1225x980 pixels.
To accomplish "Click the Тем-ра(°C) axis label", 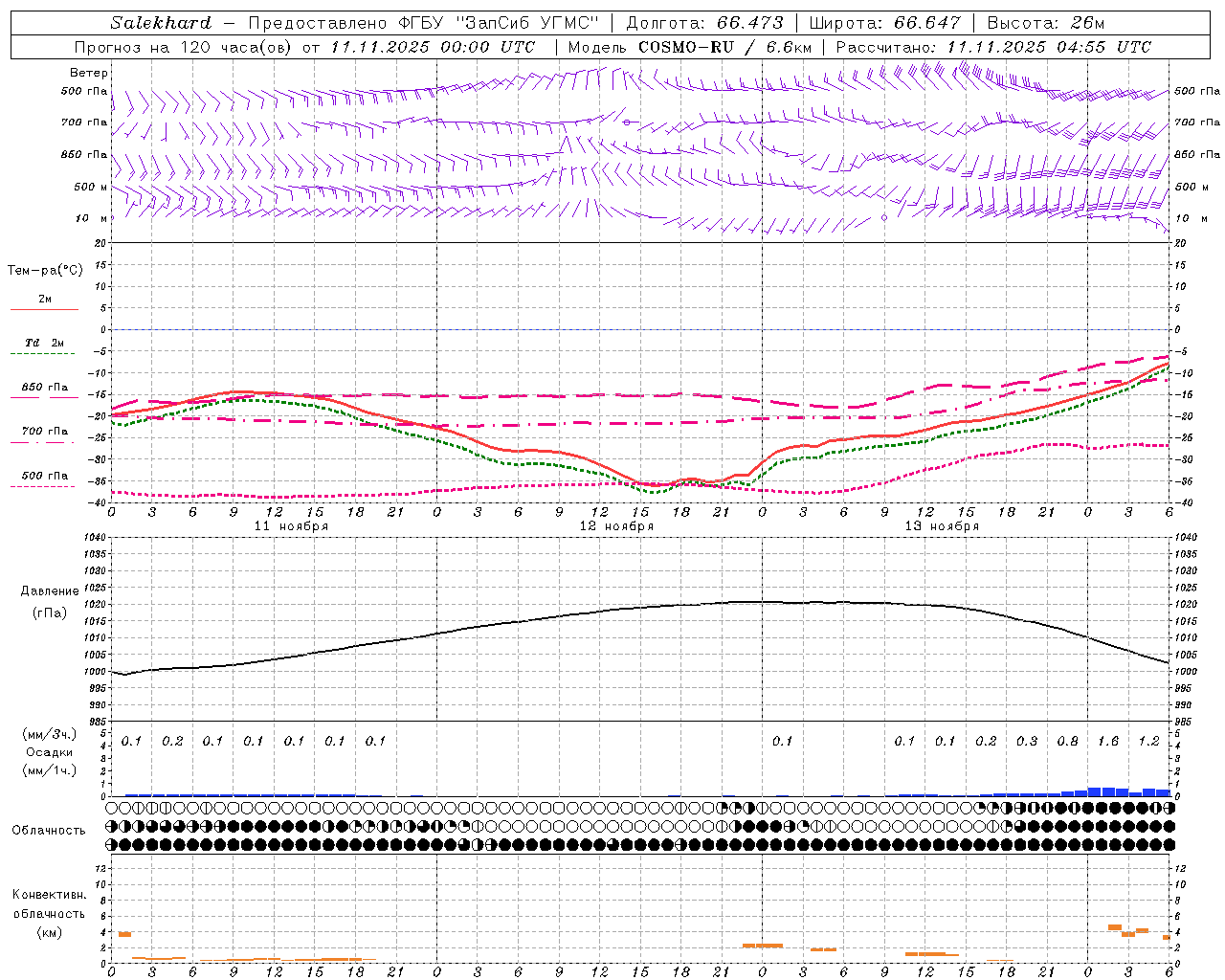I will tap(46, 271).
